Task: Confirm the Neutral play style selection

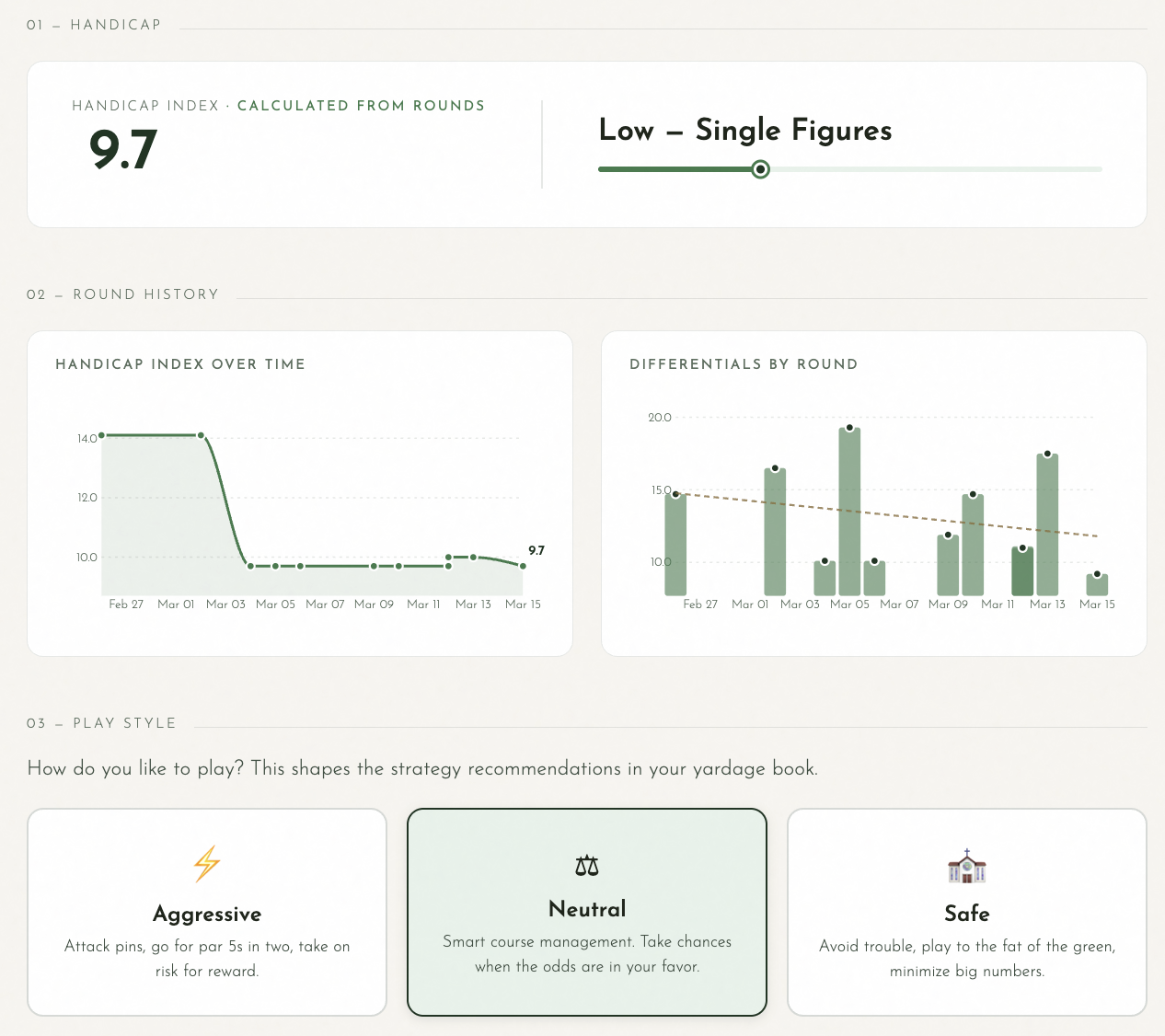Action: [586, 912]
